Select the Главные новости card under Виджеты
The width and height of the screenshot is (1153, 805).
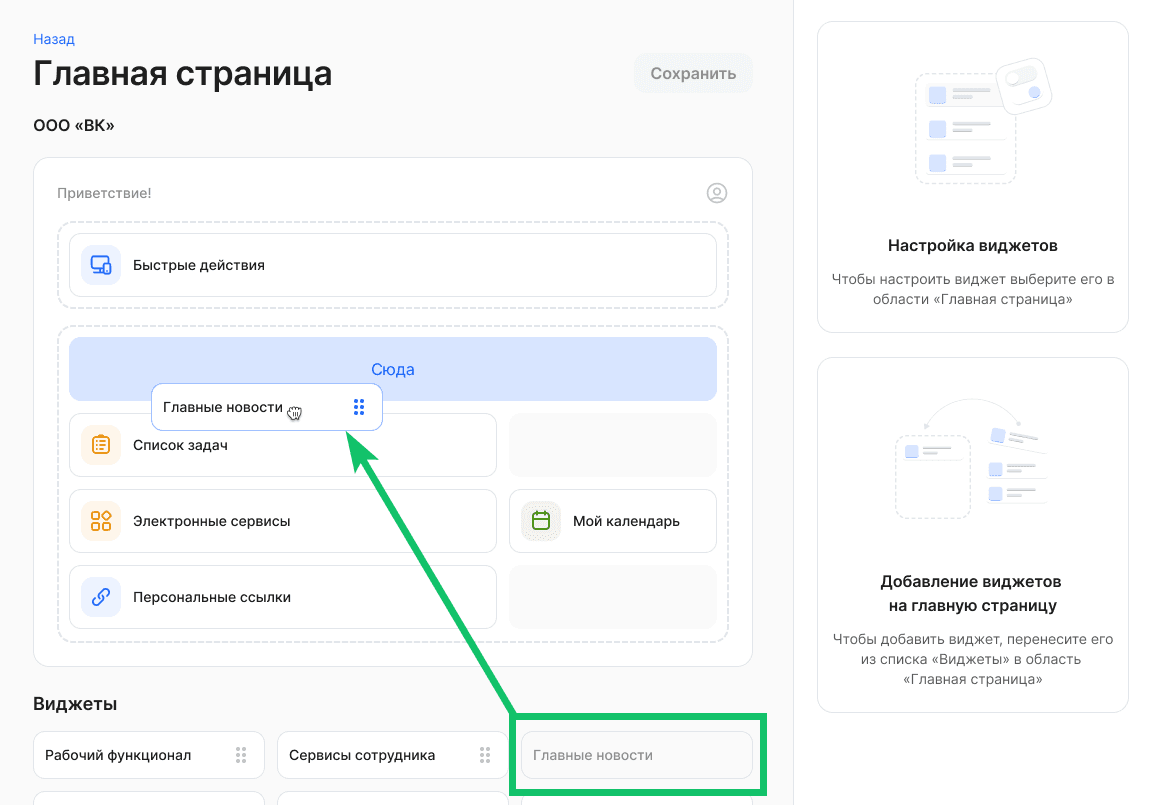637,755
